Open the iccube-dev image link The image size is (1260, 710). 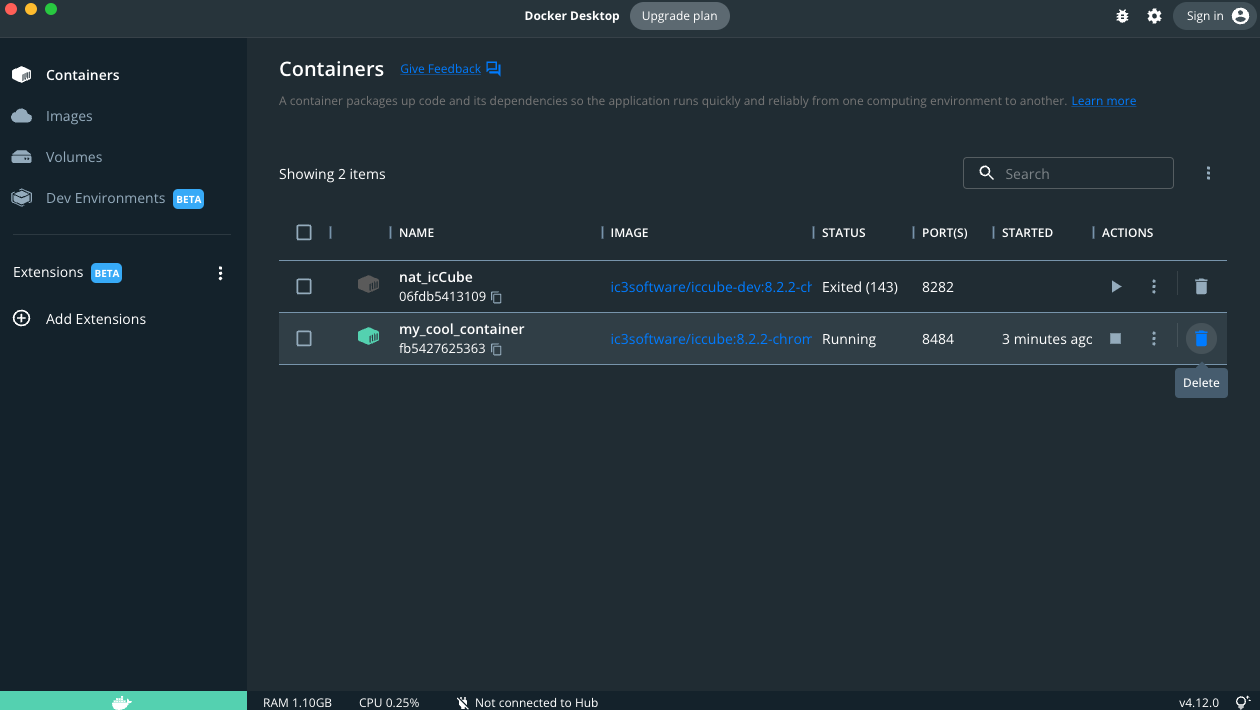coord(711,287)
